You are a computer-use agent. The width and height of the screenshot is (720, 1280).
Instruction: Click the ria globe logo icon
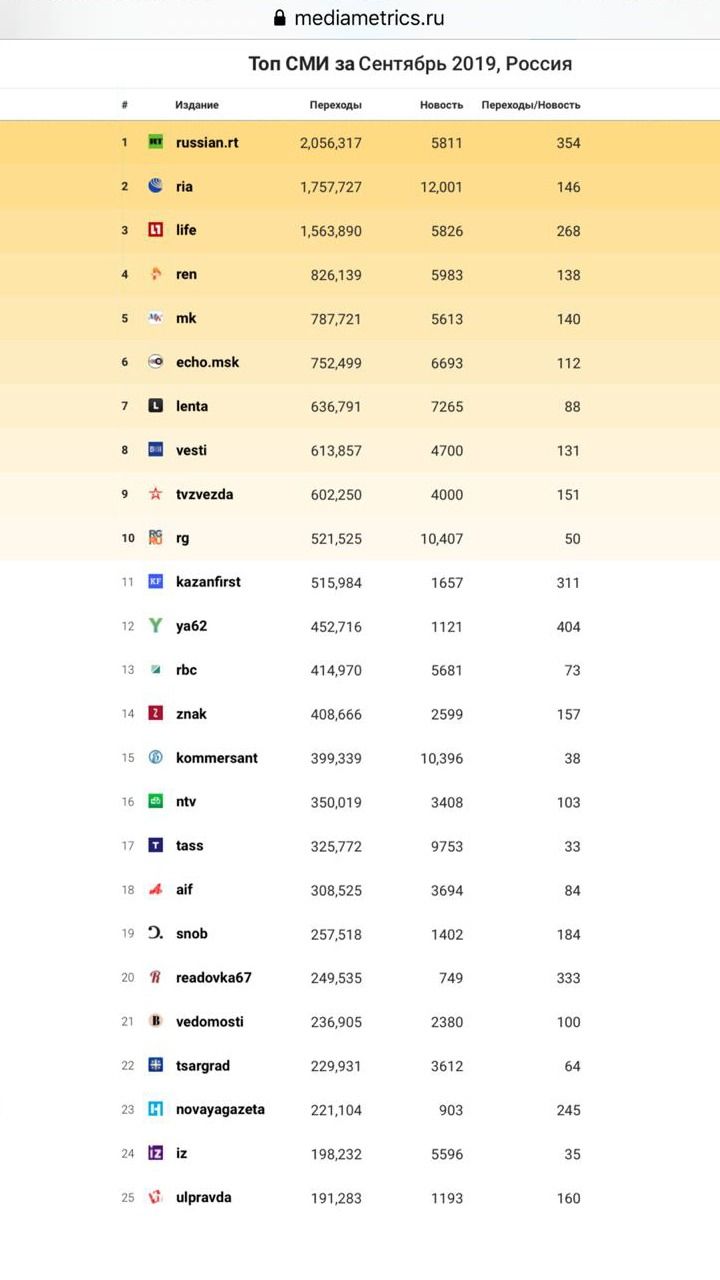tap(156, 186)
